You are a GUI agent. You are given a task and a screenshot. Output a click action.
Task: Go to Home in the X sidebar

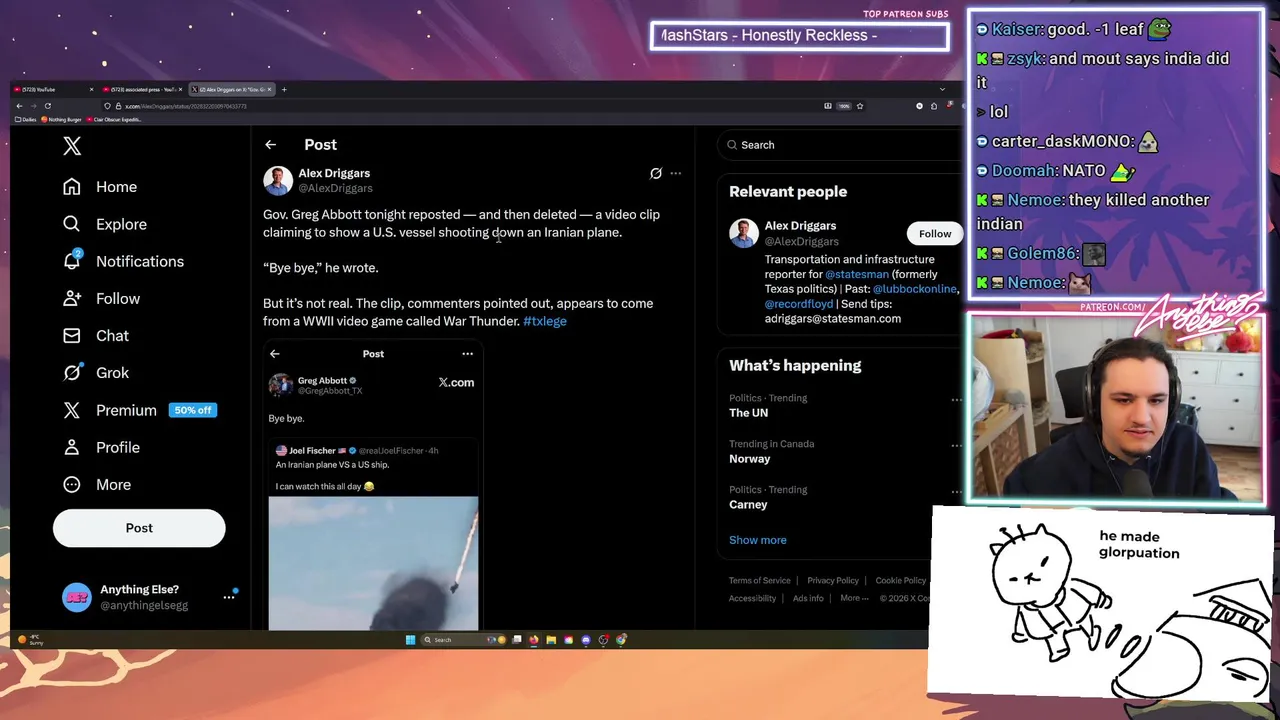[x=100, y=187]
